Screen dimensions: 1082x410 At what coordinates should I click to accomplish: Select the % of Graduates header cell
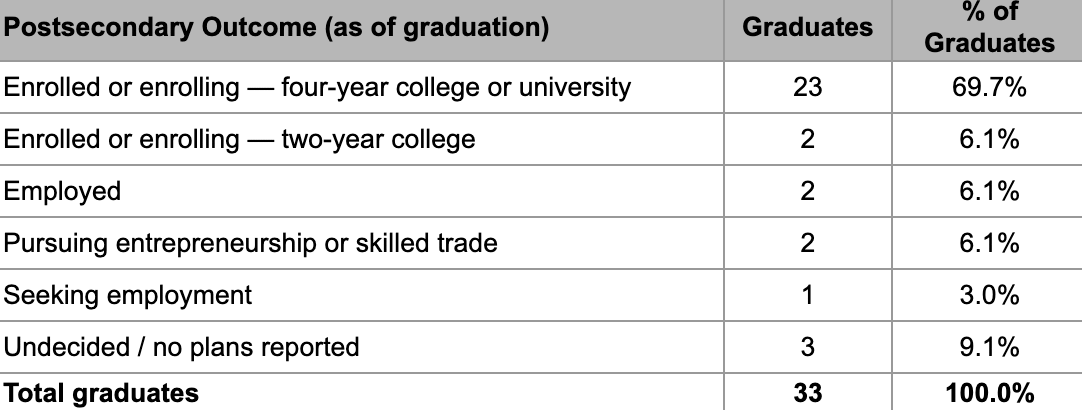point(987,30)
